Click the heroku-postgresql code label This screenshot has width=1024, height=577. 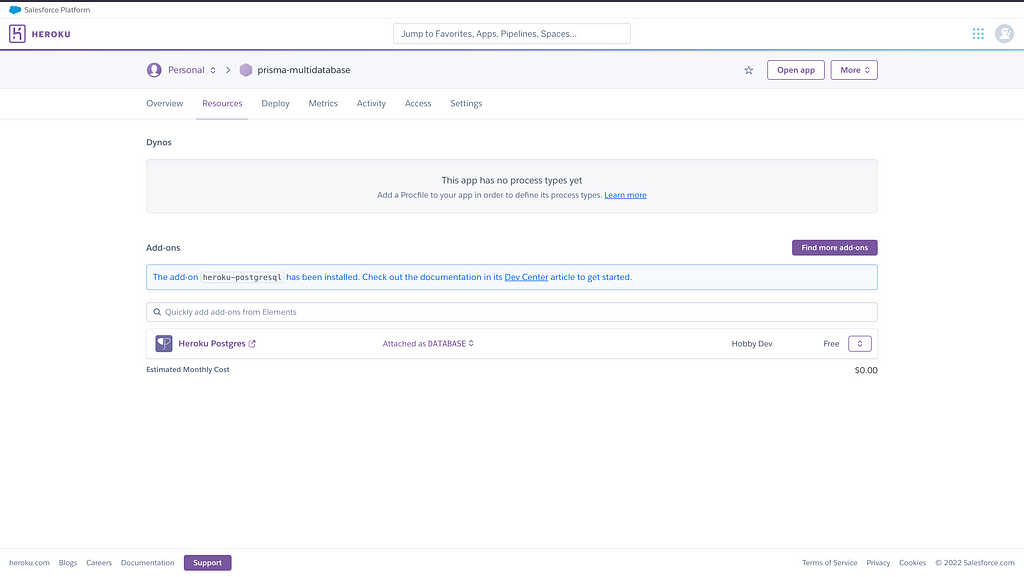coord(242,277)
